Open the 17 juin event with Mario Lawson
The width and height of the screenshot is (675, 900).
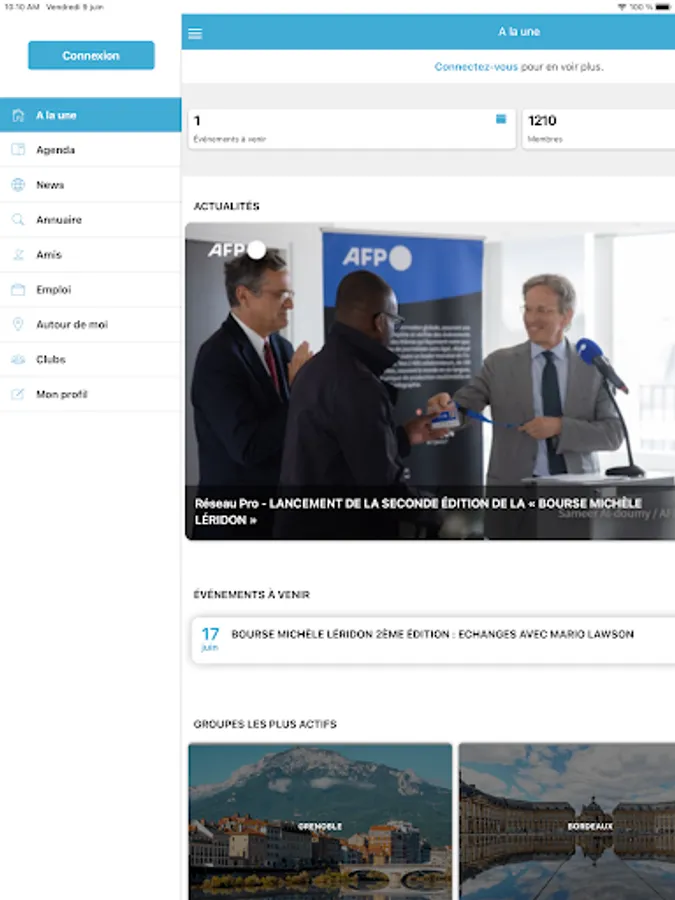433,640
